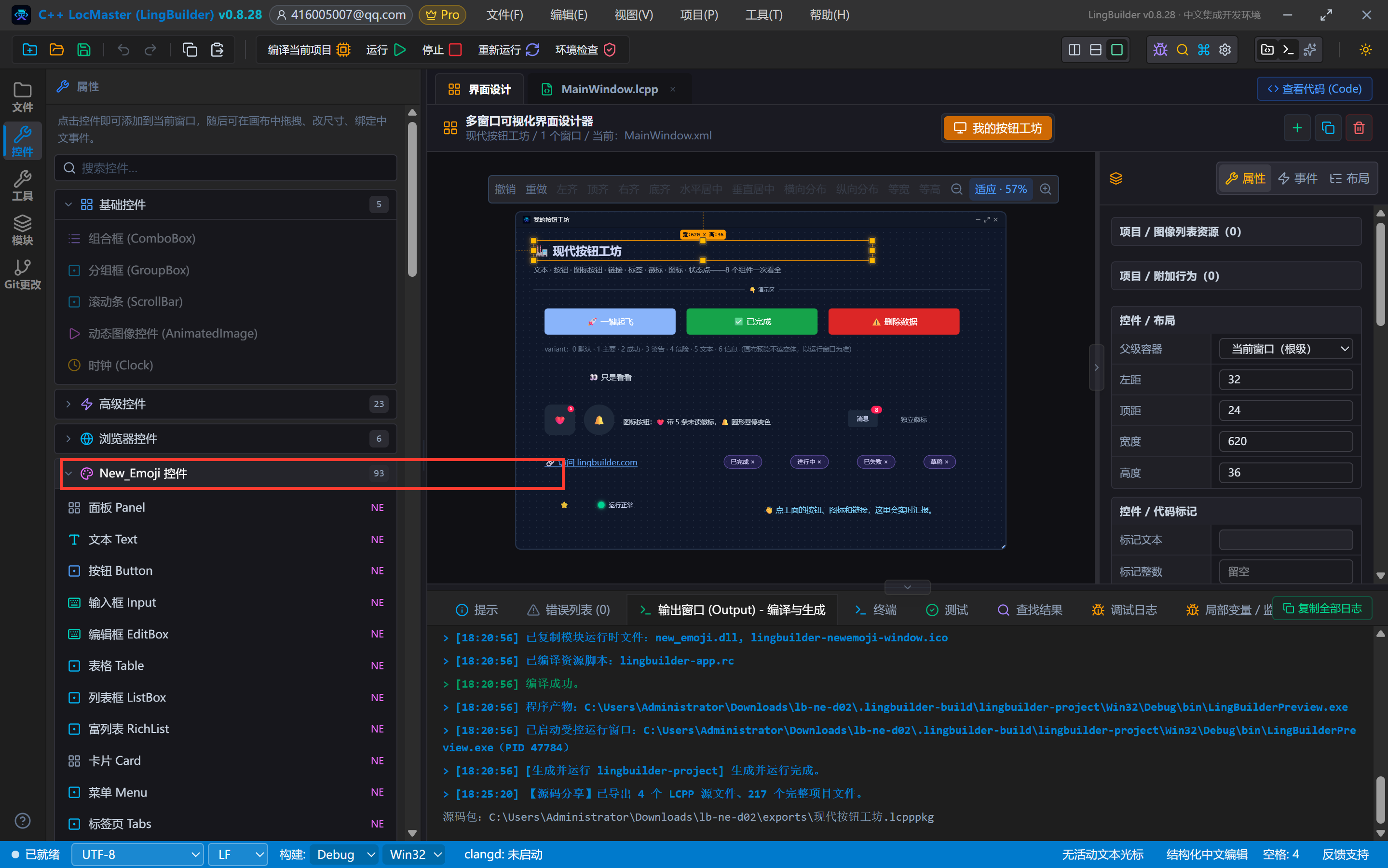Open the 项目(P) menu
The height and width of the screenshot is (868, 1388).
(699, 15)
